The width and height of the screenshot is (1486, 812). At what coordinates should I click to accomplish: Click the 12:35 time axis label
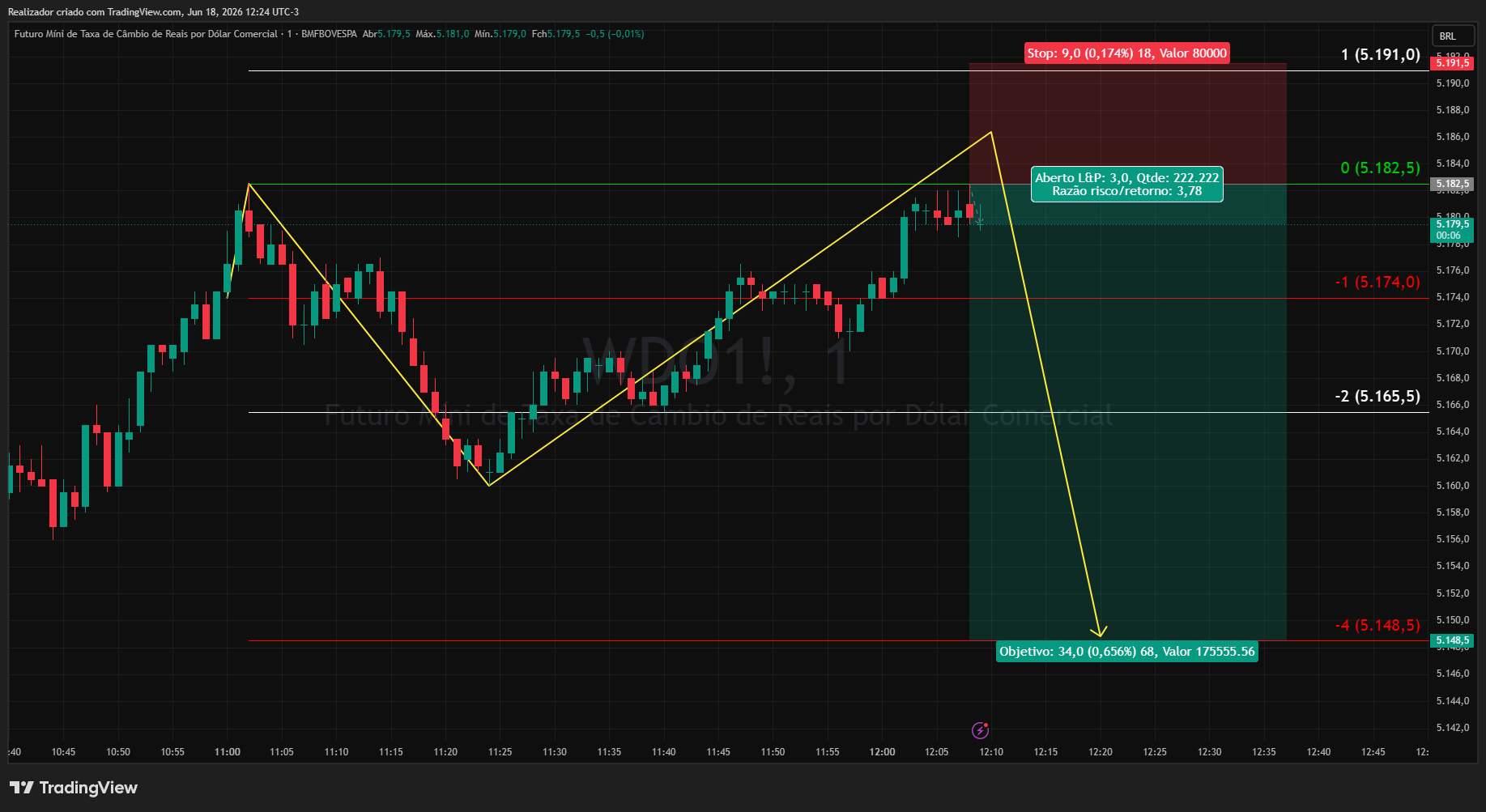[x=1264, y=752]
